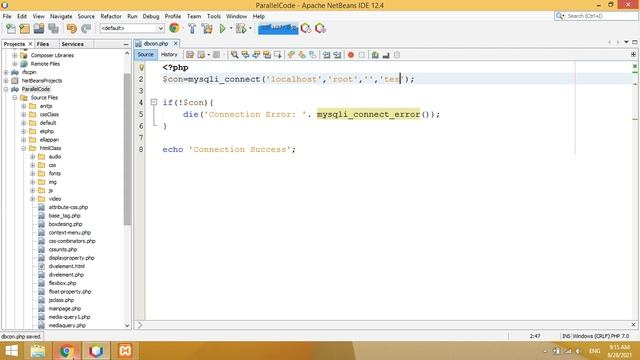This screenshot has height=360, width=640.
Task: Click the New Project toolbar icon
Action: coord(24,29)
